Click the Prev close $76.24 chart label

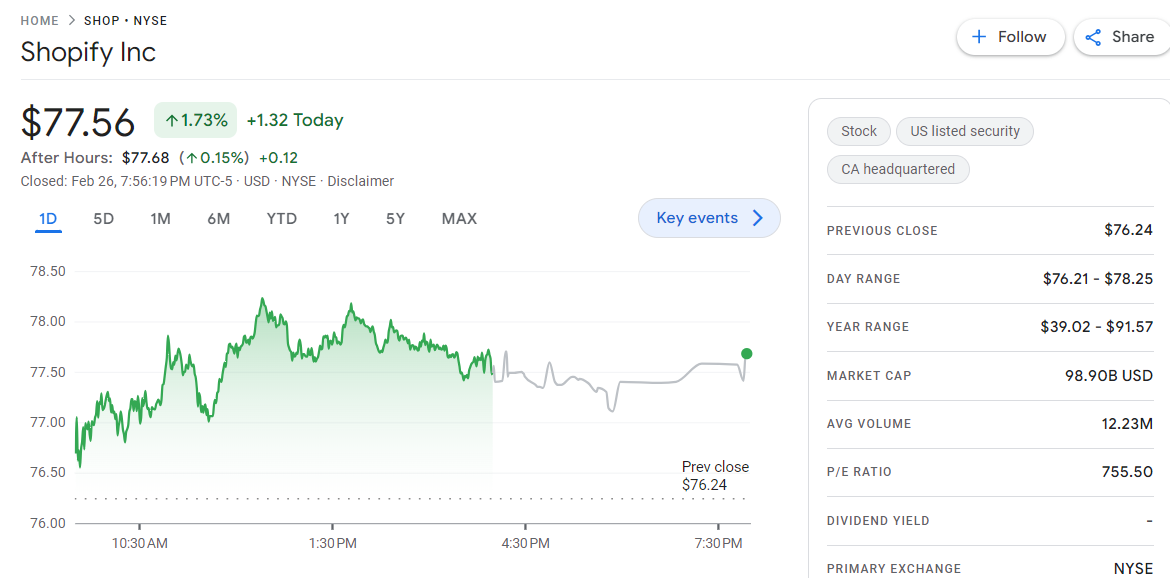pos(715,476)
